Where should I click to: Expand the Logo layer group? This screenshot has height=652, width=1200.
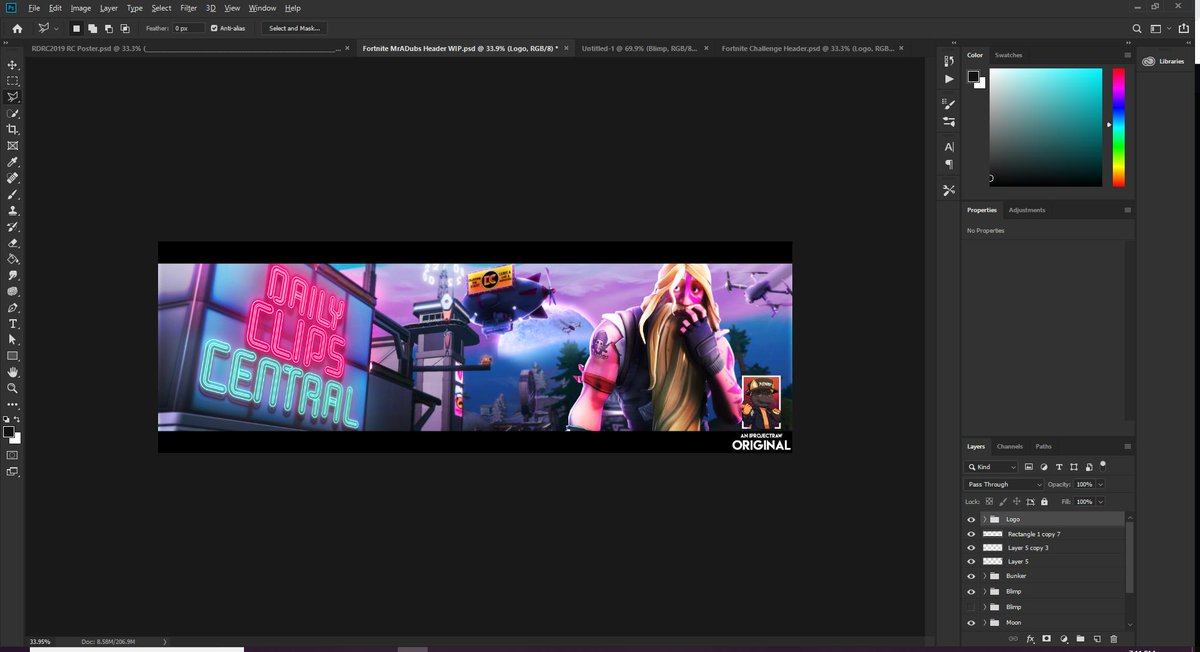[985, 520]
